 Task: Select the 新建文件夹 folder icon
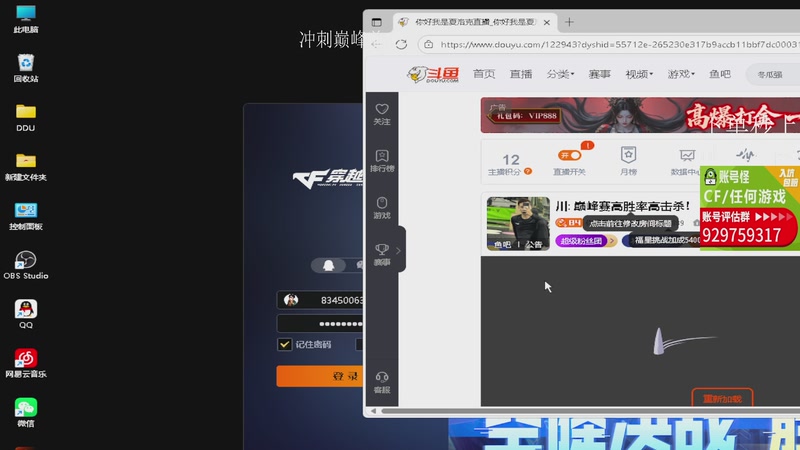tap(26, 167)
